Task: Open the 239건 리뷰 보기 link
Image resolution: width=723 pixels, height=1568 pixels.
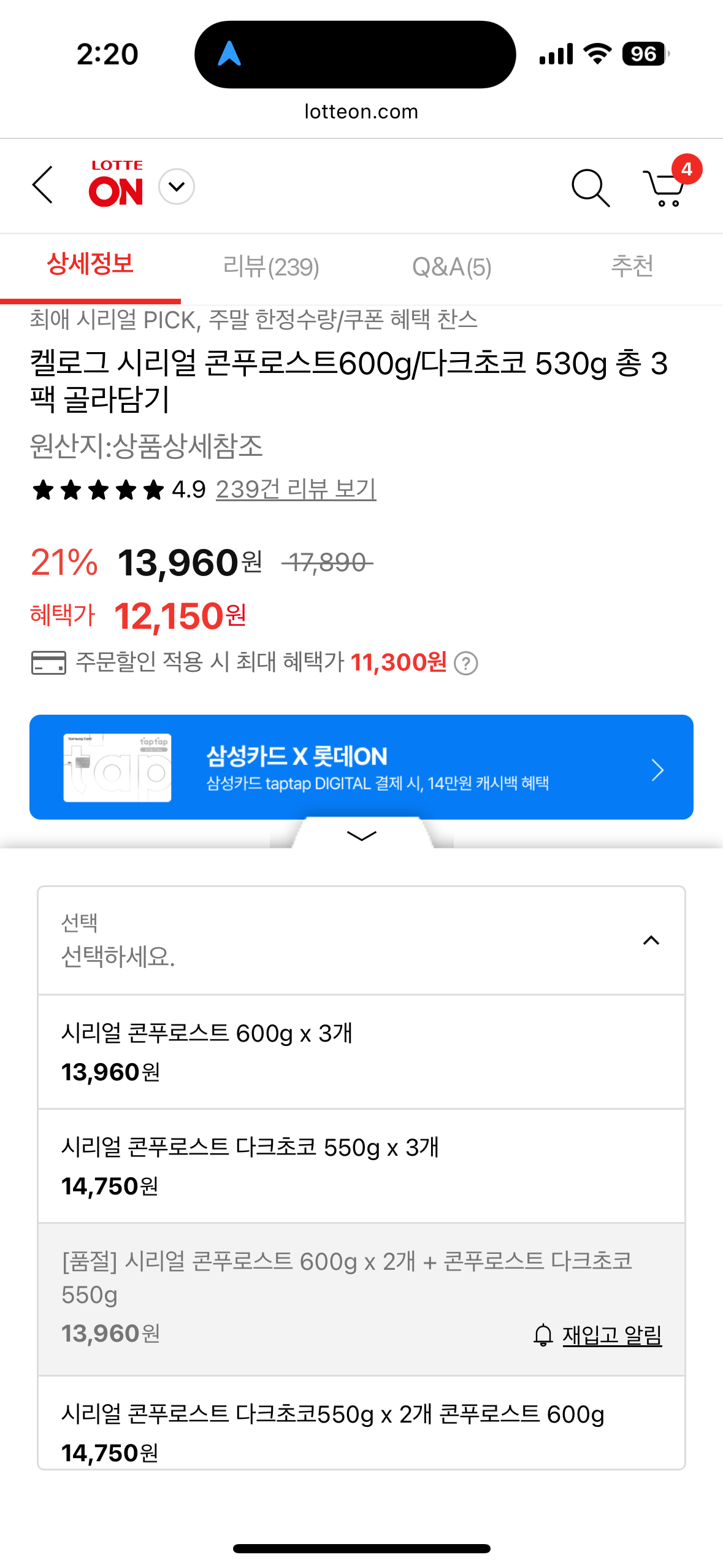Action: (x=296, y=490)
